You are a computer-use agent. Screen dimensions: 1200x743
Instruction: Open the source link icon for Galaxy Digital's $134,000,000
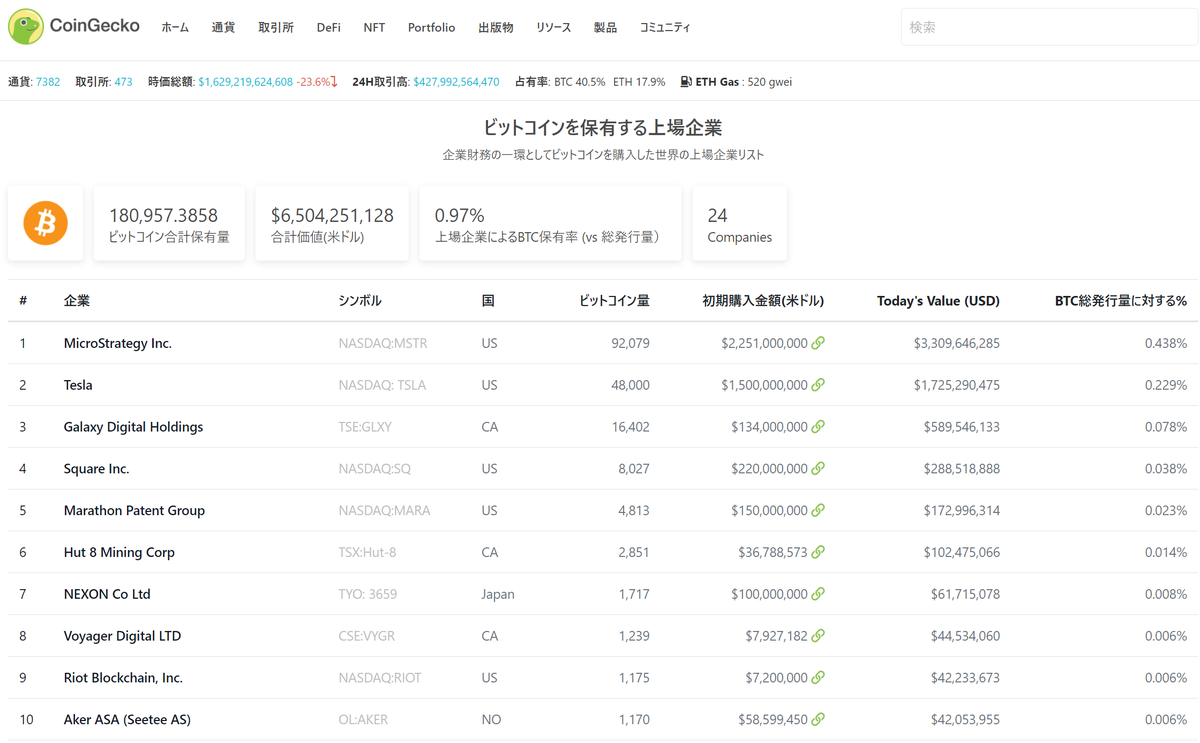tap(818, 427)
